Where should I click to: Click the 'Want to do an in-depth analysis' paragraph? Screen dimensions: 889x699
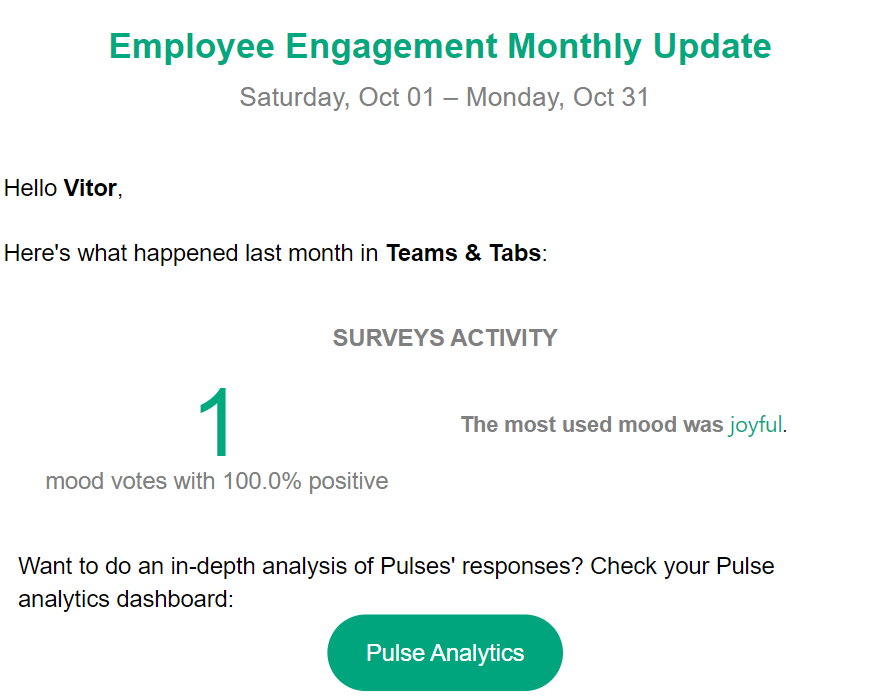(396, 582)
